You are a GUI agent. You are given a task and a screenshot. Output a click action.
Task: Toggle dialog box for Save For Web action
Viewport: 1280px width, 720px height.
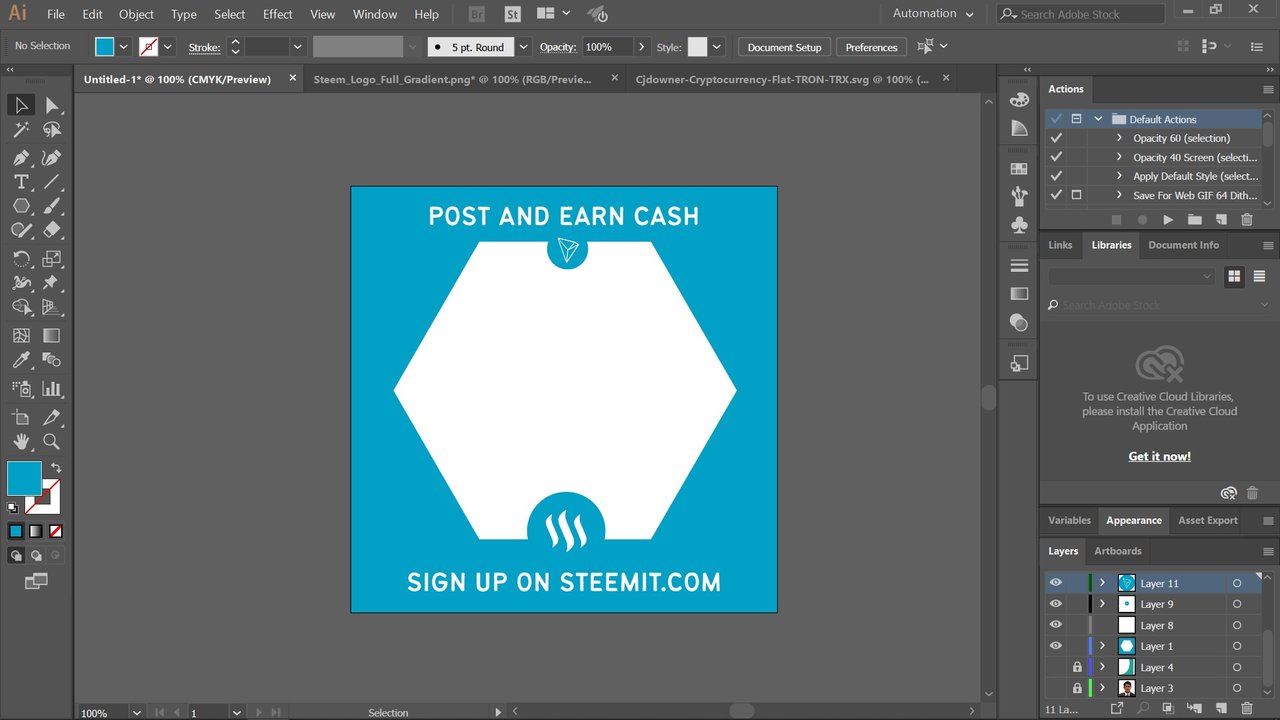pos(1076,195)
